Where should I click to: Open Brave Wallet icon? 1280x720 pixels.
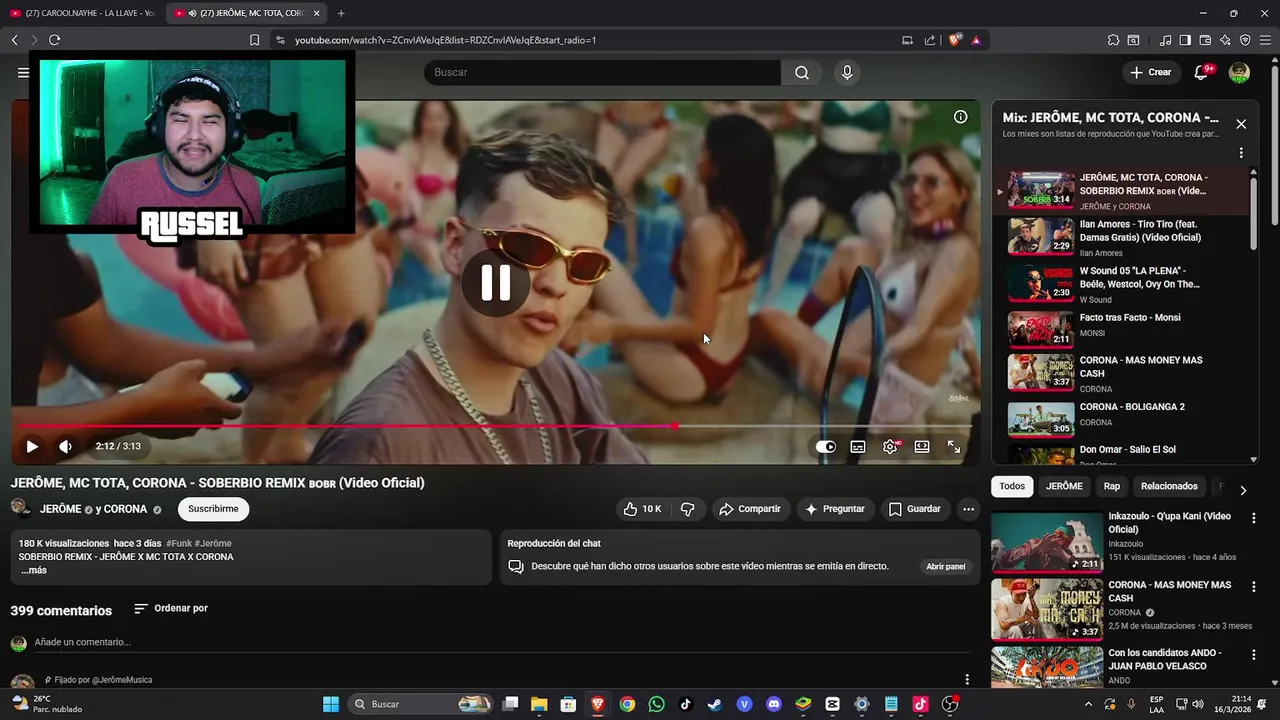[x=1205, y=40]
